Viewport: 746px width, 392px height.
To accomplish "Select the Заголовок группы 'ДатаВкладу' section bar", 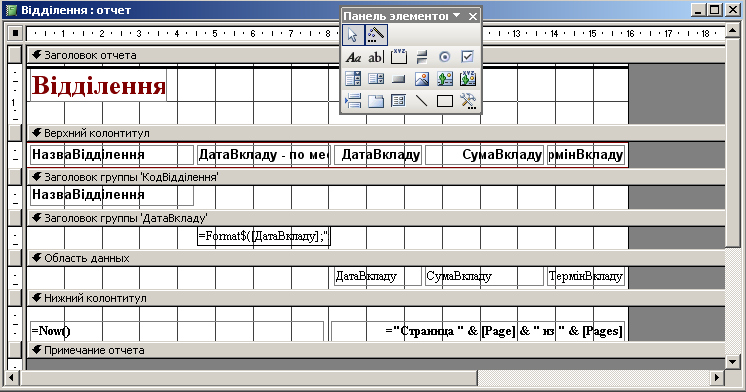I will (x=376, y=218).
